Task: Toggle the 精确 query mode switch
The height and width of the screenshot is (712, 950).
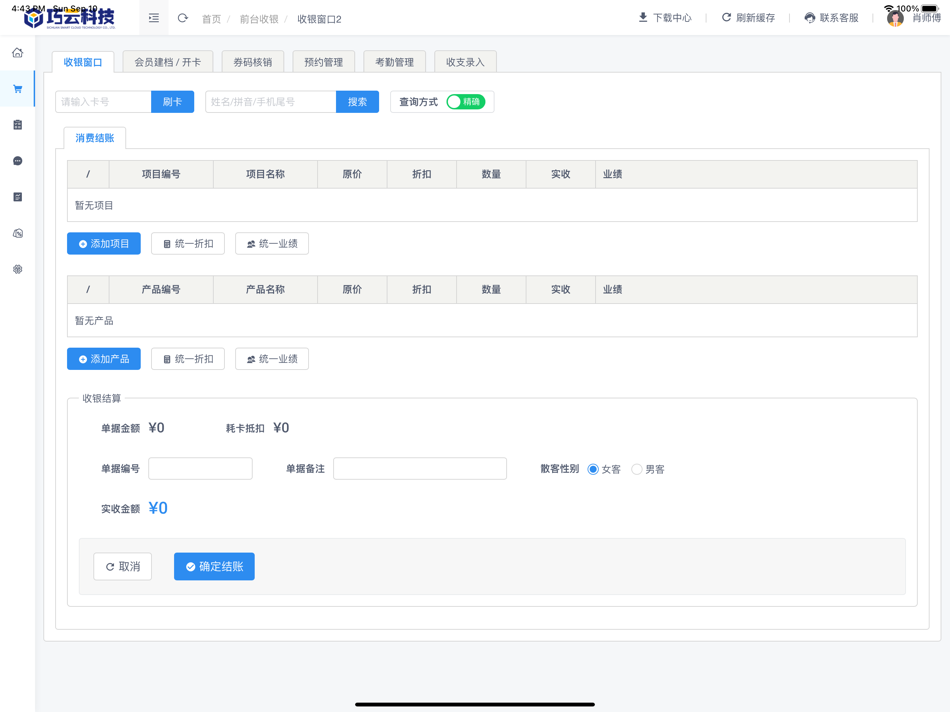Action: [467, 101]
